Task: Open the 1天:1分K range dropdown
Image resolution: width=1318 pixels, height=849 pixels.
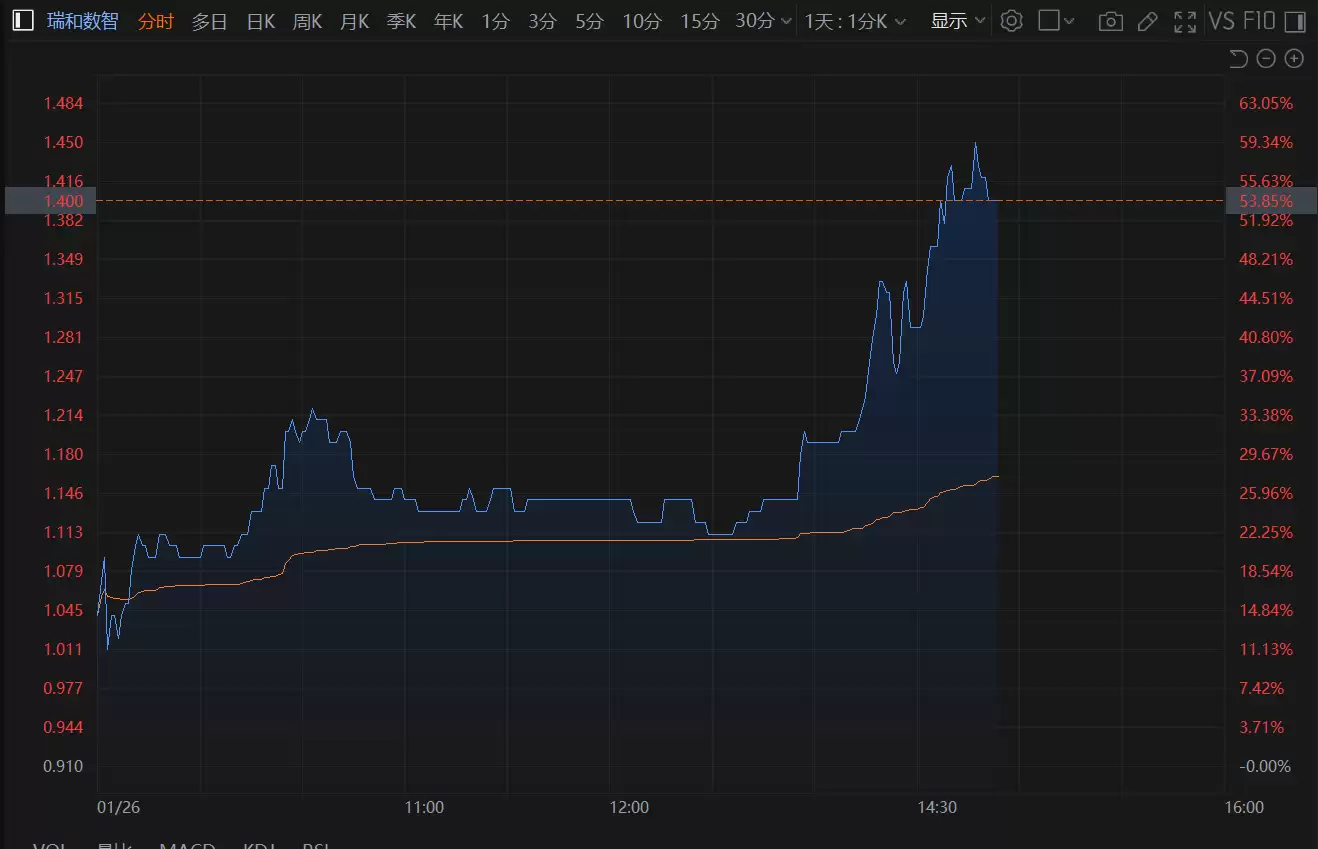Action: click(x=855, y=21)
